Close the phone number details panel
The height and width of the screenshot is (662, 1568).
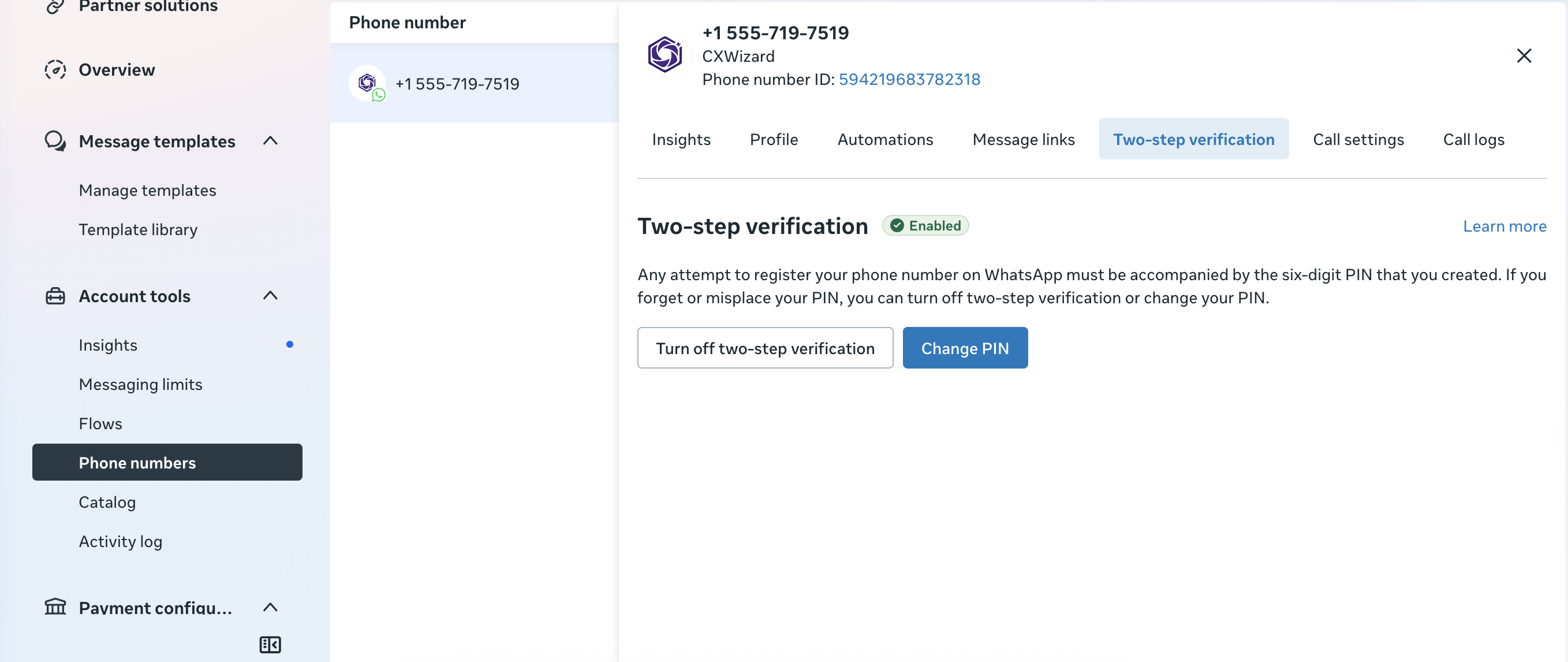click(x=1524, y=56)
